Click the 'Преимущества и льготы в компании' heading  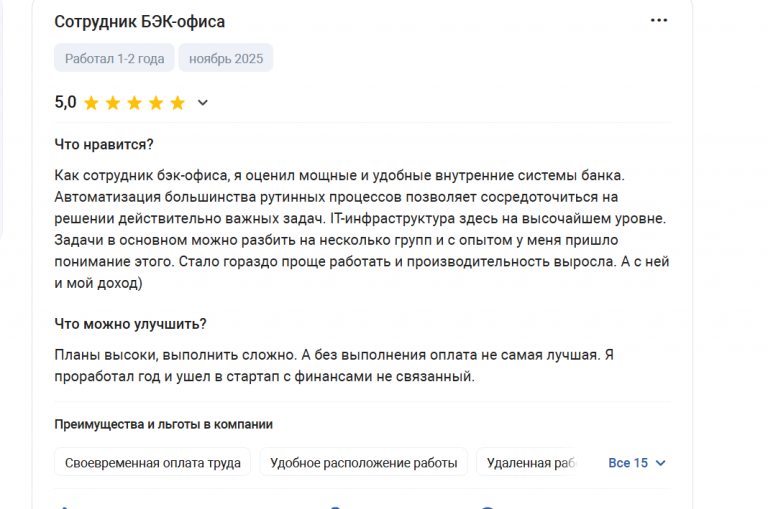164,424
